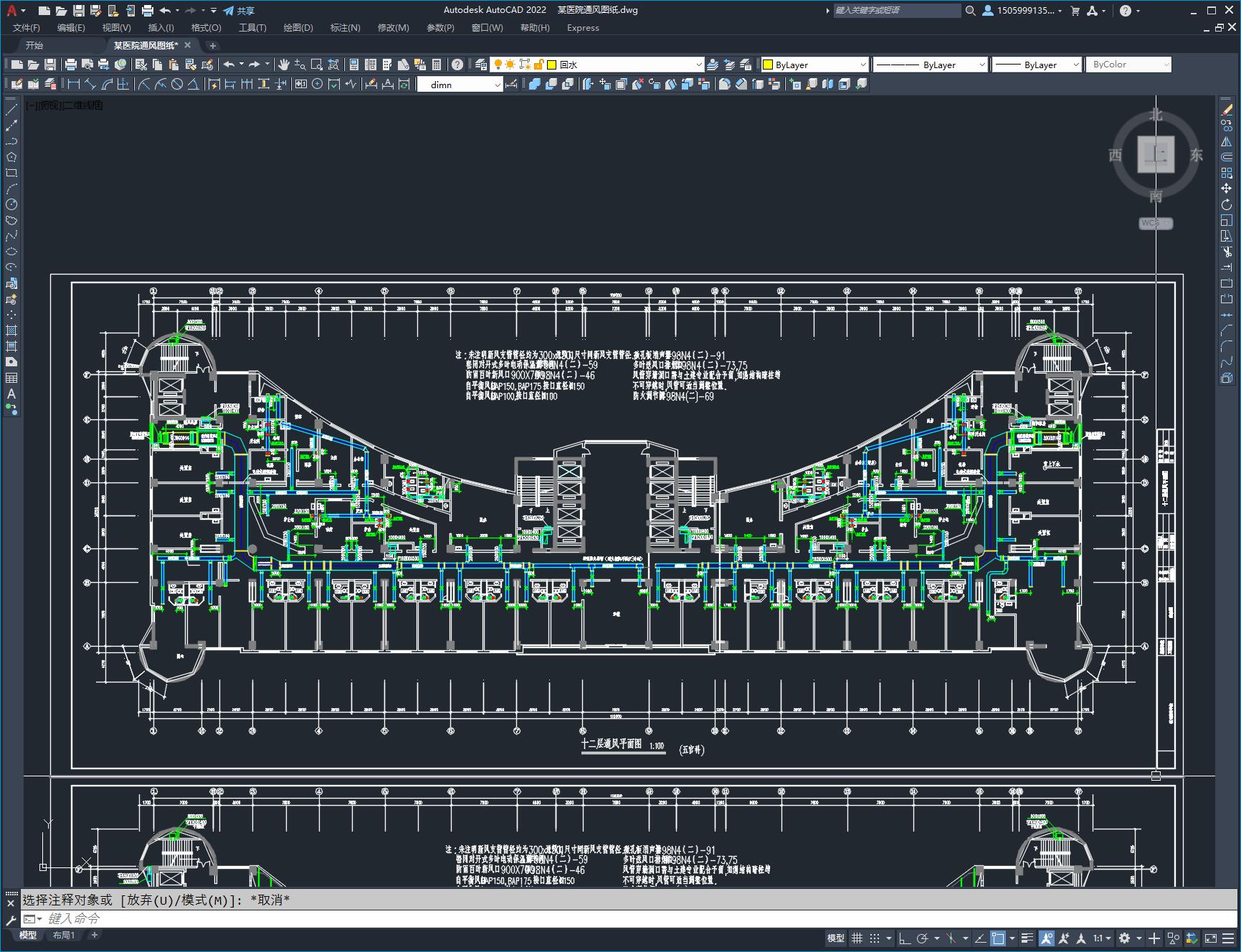Screen dimensions: 1241x952
Task: Toggle object snap square in status bar
Action: (x=998, y=938)
